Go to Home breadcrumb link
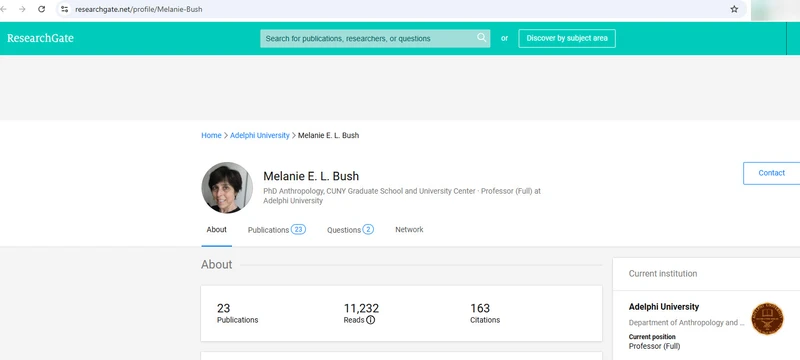800x360 pixels. tap(211, 135)
